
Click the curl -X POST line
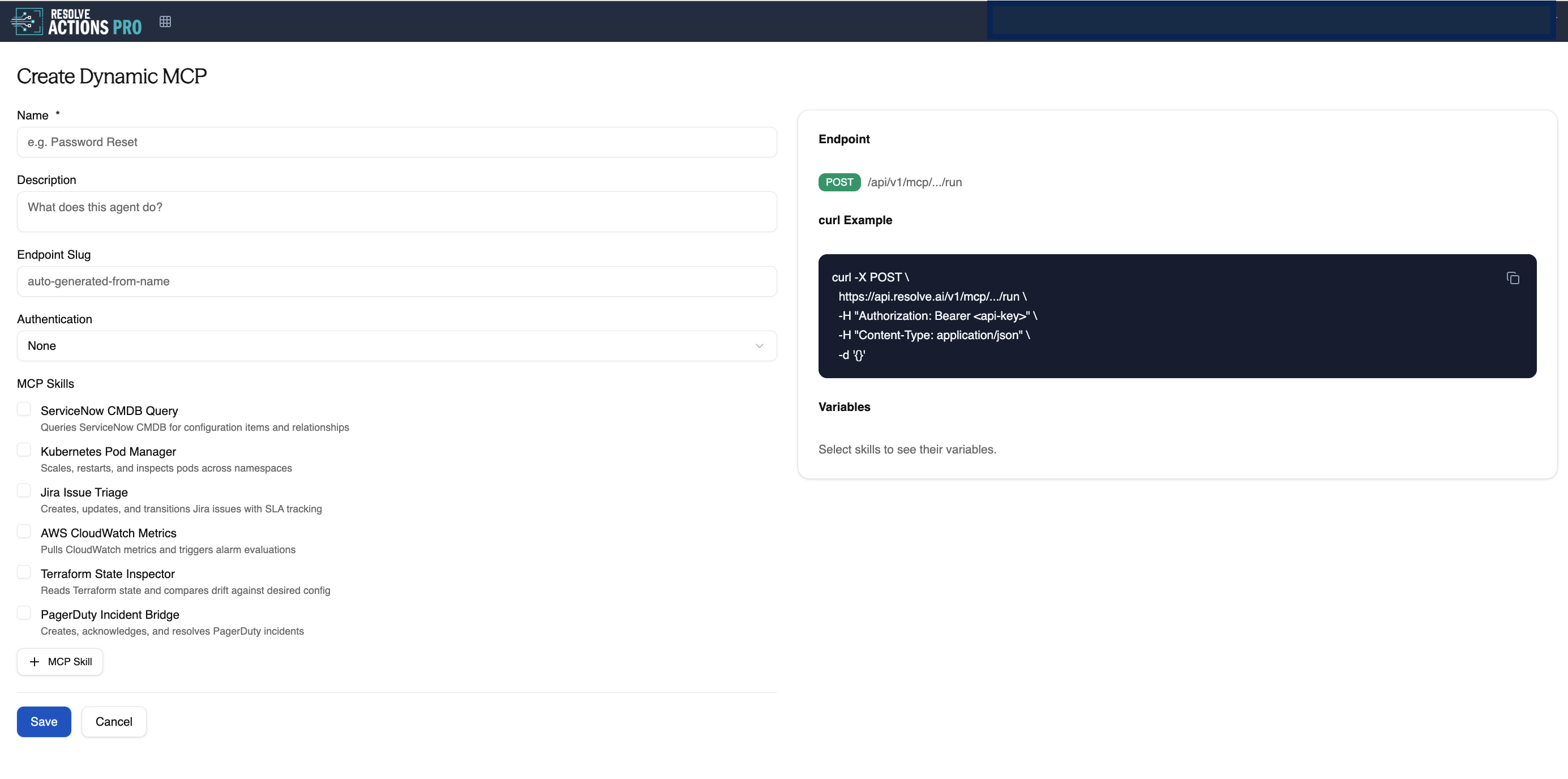871,277
